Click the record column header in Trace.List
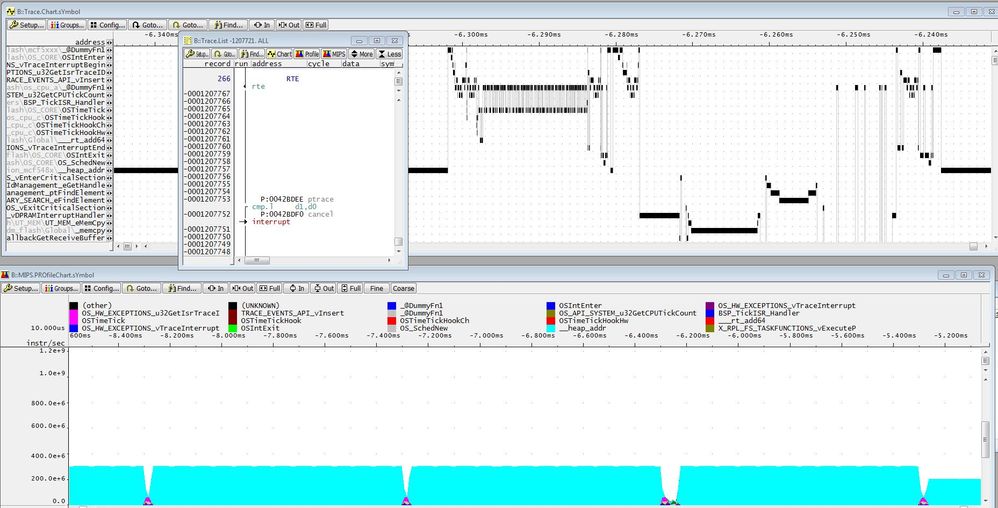The image size is (998, 508). [x=217, y=64]
